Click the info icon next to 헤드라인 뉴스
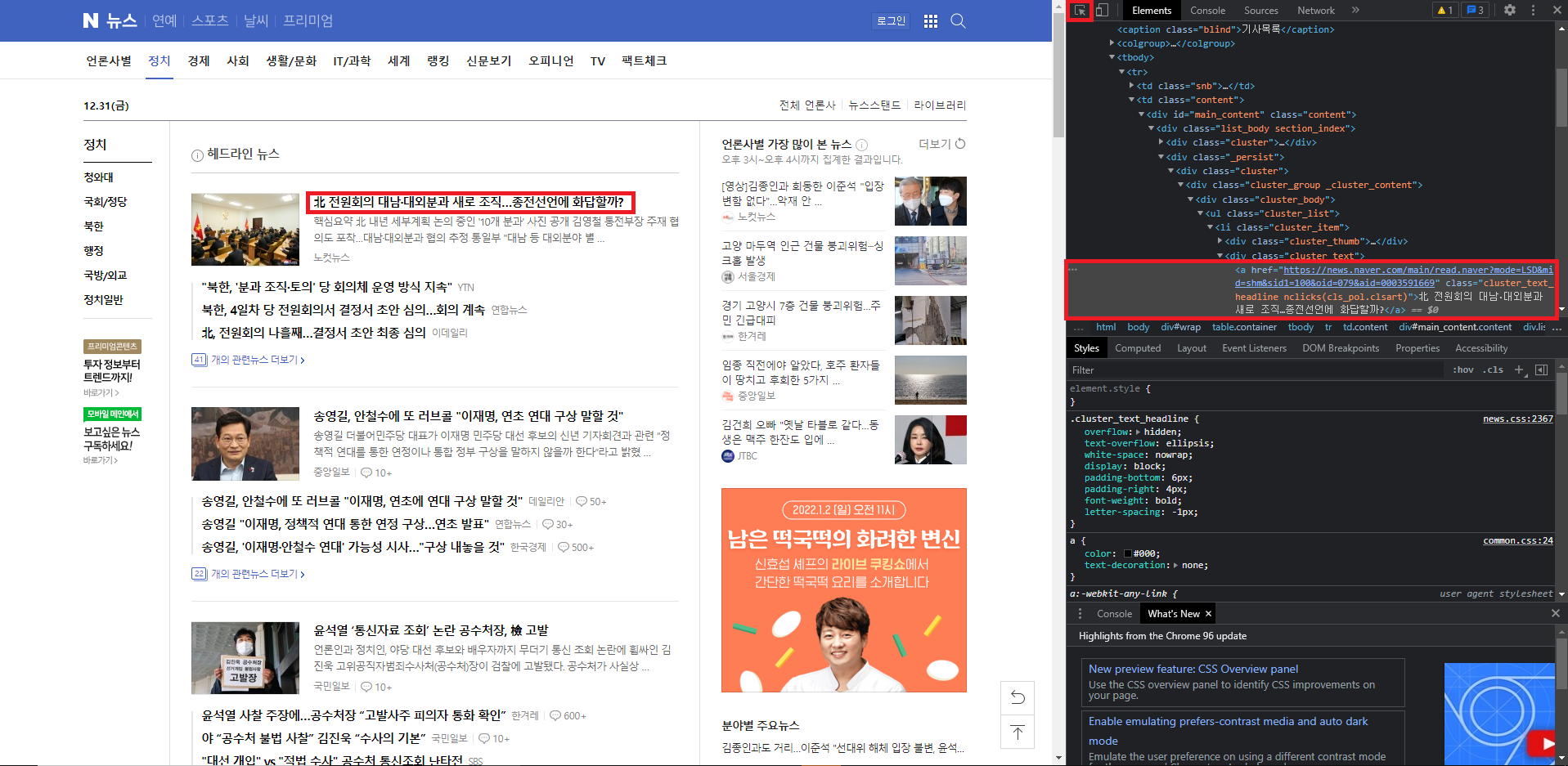Image resolution: width=1568 pixels, height=766 pixels. click(x=197, y=155)
